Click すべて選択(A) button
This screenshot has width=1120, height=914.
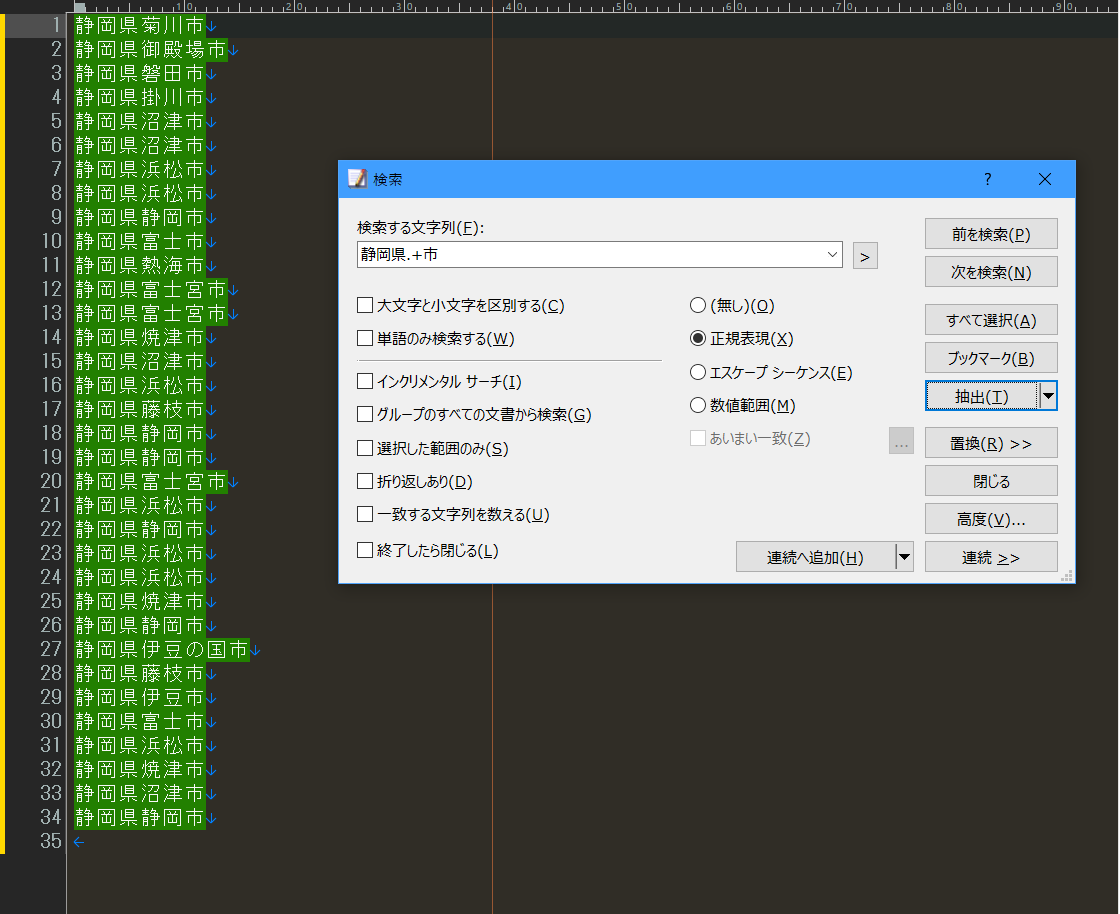point(991,320)
